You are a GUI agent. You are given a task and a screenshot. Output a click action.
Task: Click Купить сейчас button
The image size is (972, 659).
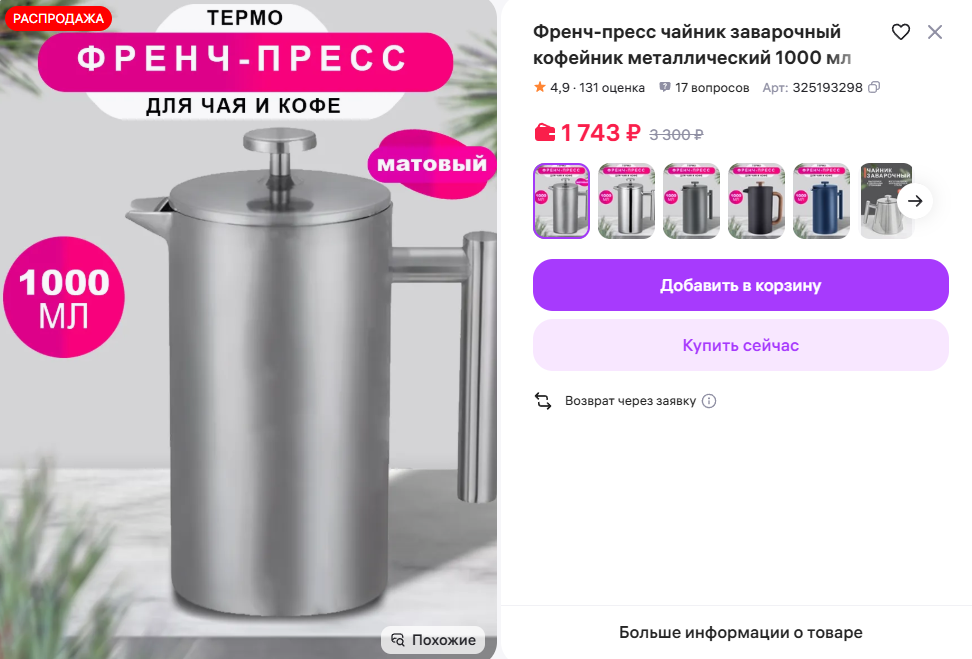(x=741, y=345)
